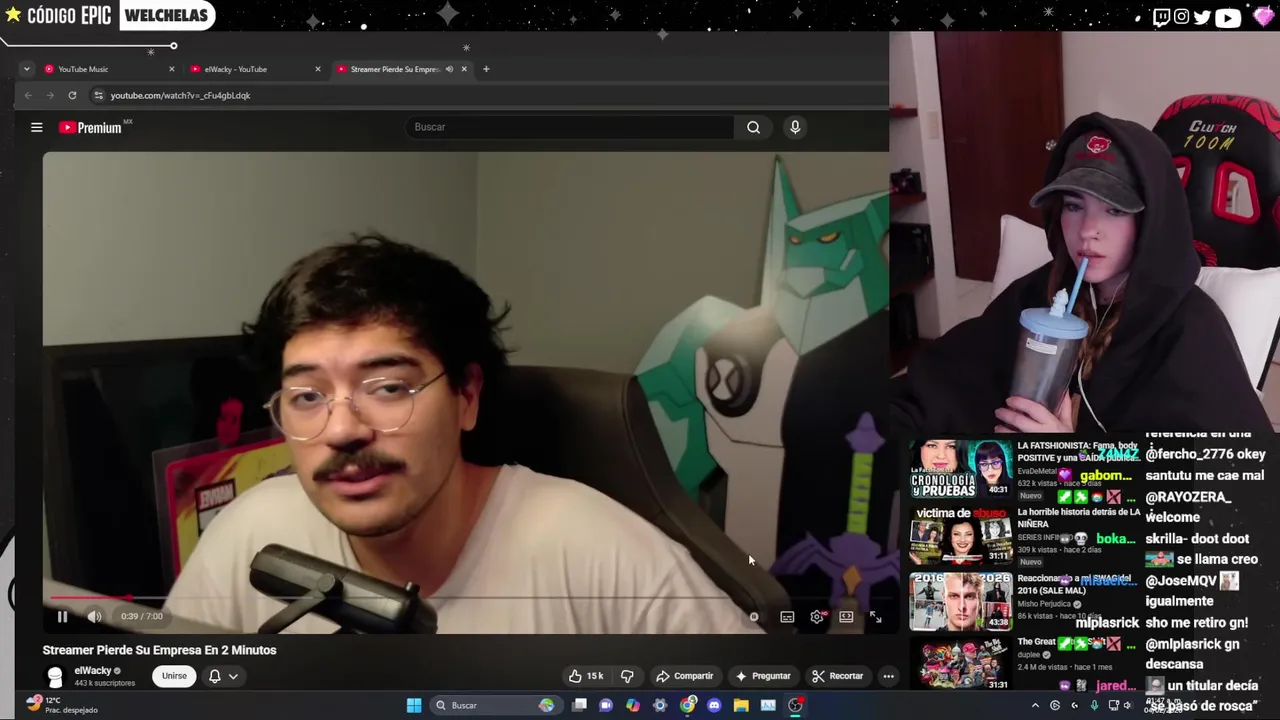Open a new browser tab
The height and width of the screenshot is (720, 1280).
point(486,69)
